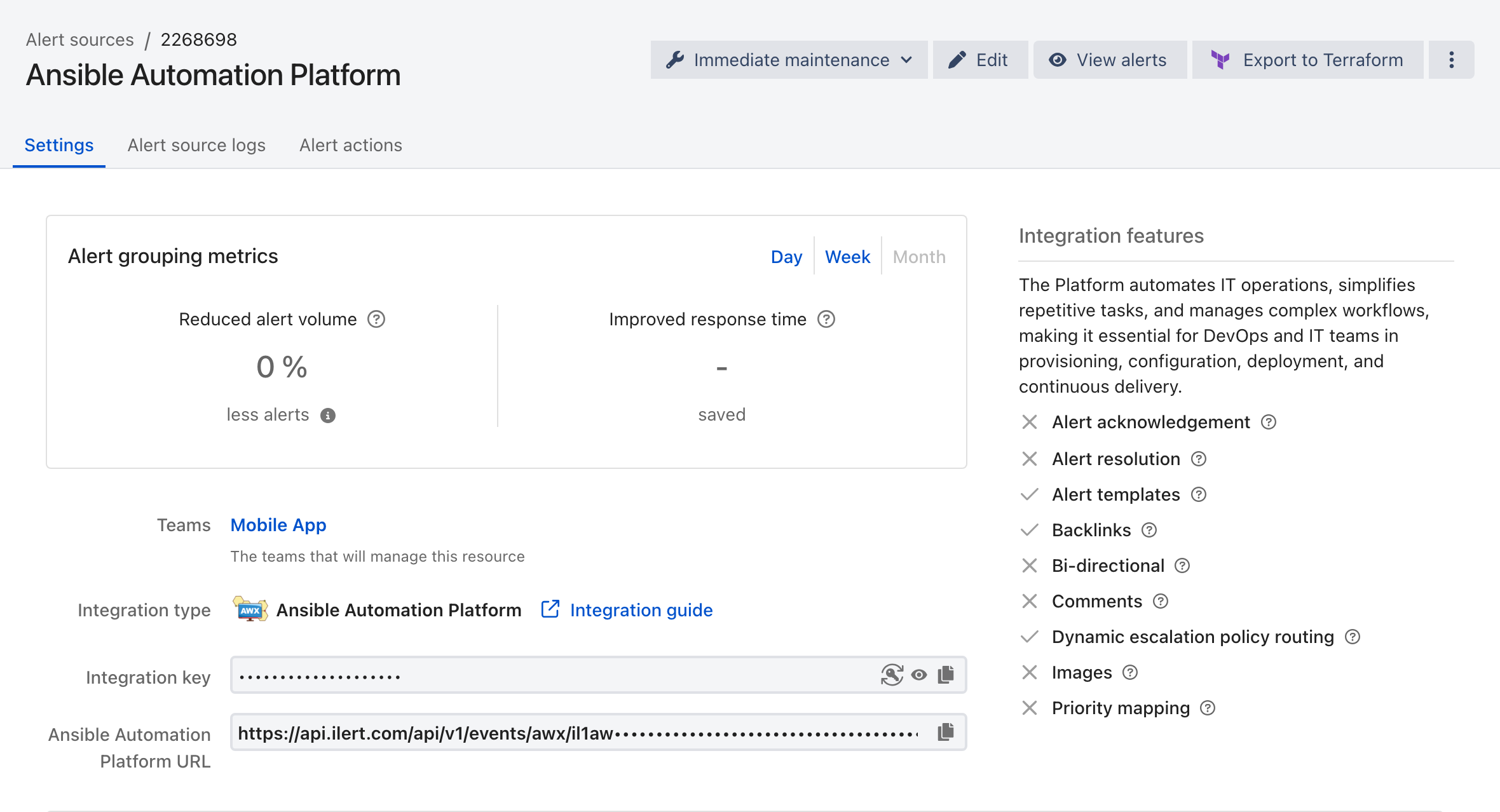Click Export to Terraform button
This screenshot has height=812, width=1500.
pyautogui.click(x=1307, y=60)
